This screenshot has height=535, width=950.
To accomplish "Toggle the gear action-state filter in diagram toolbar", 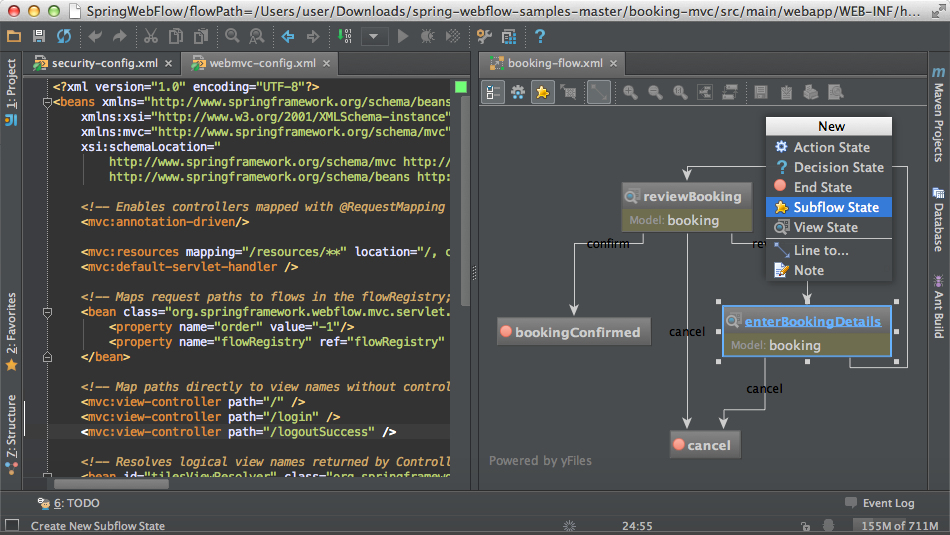I will pyautogui.click(x=518, y=92).
